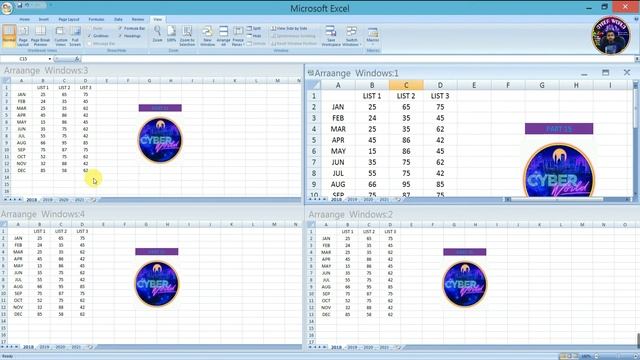Select row 5 header in Windows:1
The image size is (640, 360).
click(x=313, y=140)
